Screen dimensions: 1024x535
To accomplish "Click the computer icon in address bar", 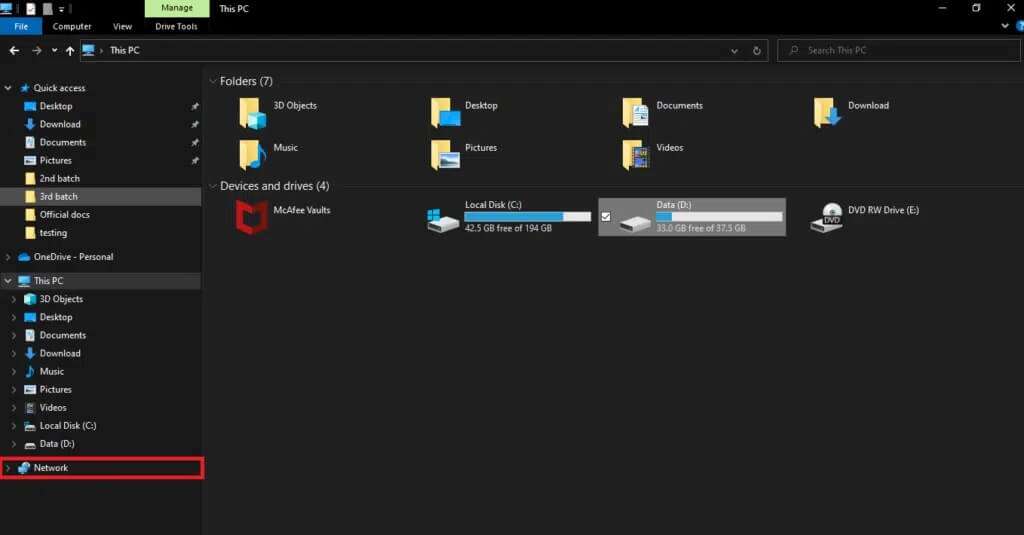I will coord(89,50).
